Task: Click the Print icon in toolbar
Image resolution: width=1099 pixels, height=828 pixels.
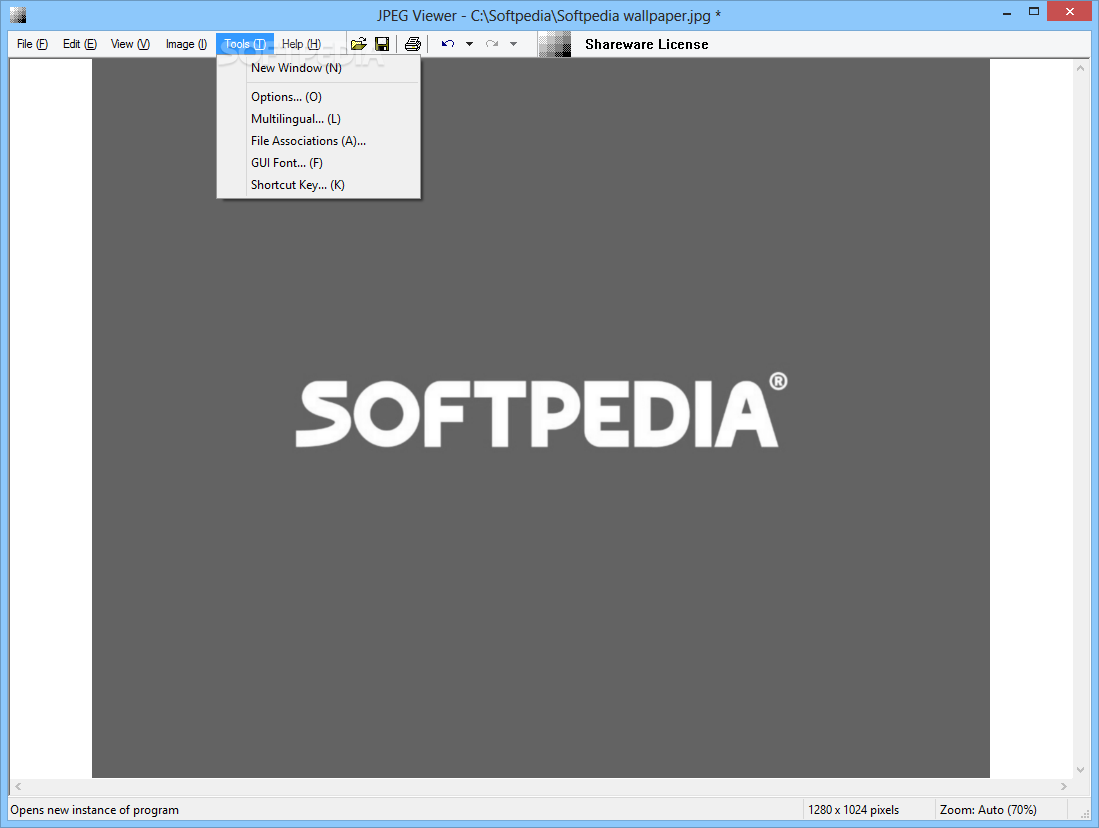Action: (x=413, y=44)
